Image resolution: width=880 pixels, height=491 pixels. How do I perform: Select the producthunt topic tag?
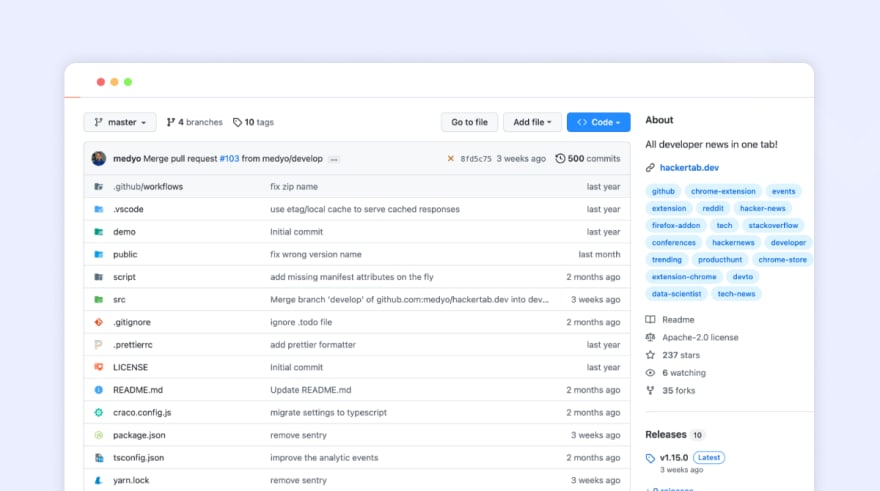pyautogui.click(x=720, y=260)
